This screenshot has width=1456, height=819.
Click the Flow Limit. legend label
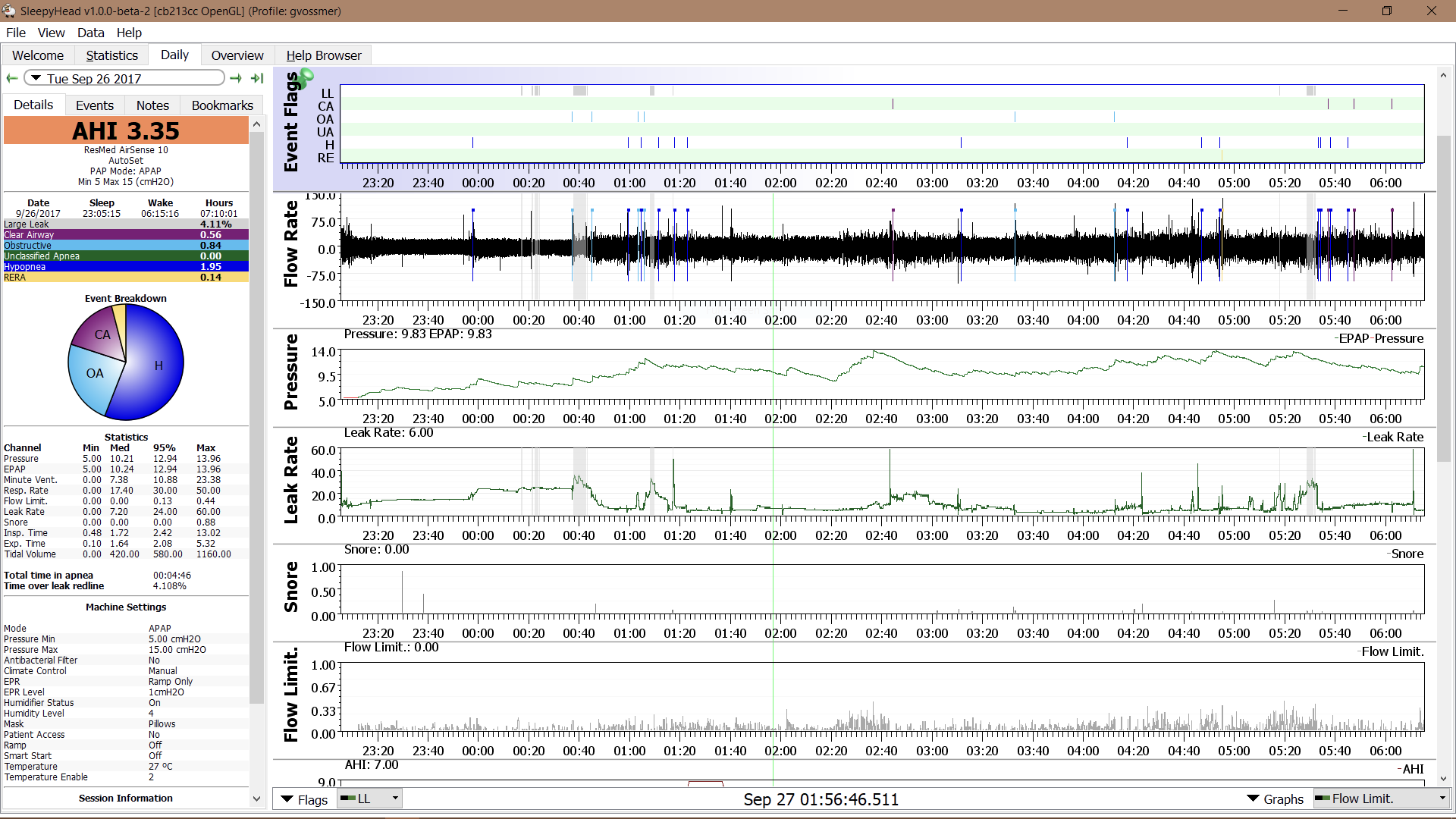(x=1392, y=651)
